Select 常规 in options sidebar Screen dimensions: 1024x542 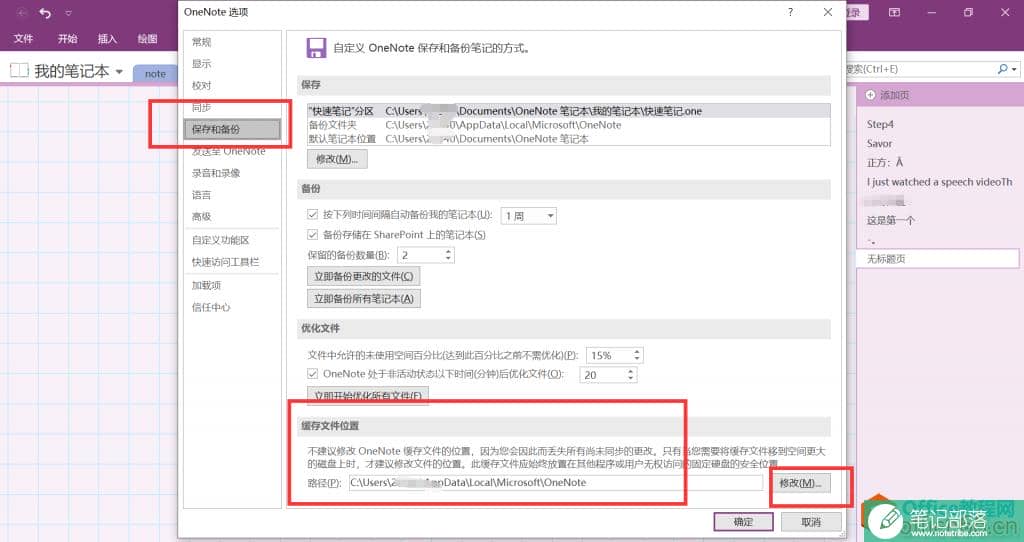point(232,42)
